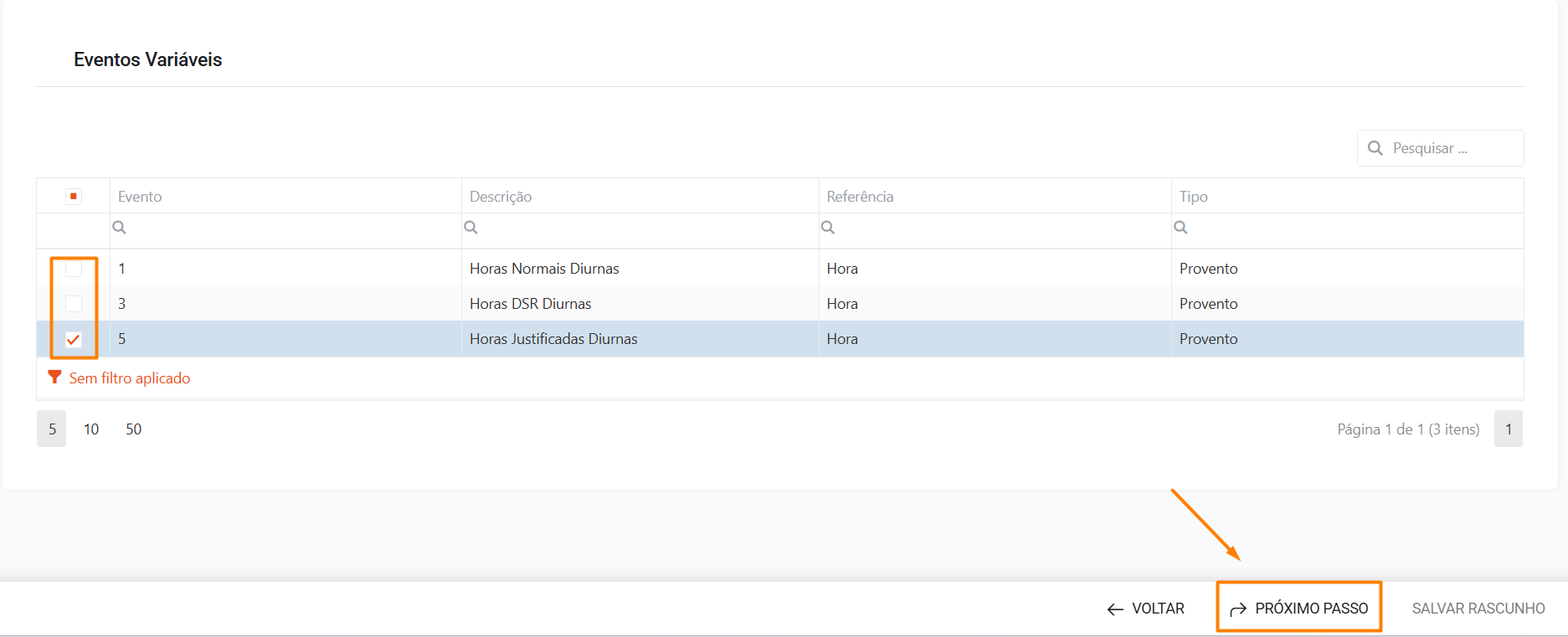Click the orange funnel filter icon

(54, 378)
